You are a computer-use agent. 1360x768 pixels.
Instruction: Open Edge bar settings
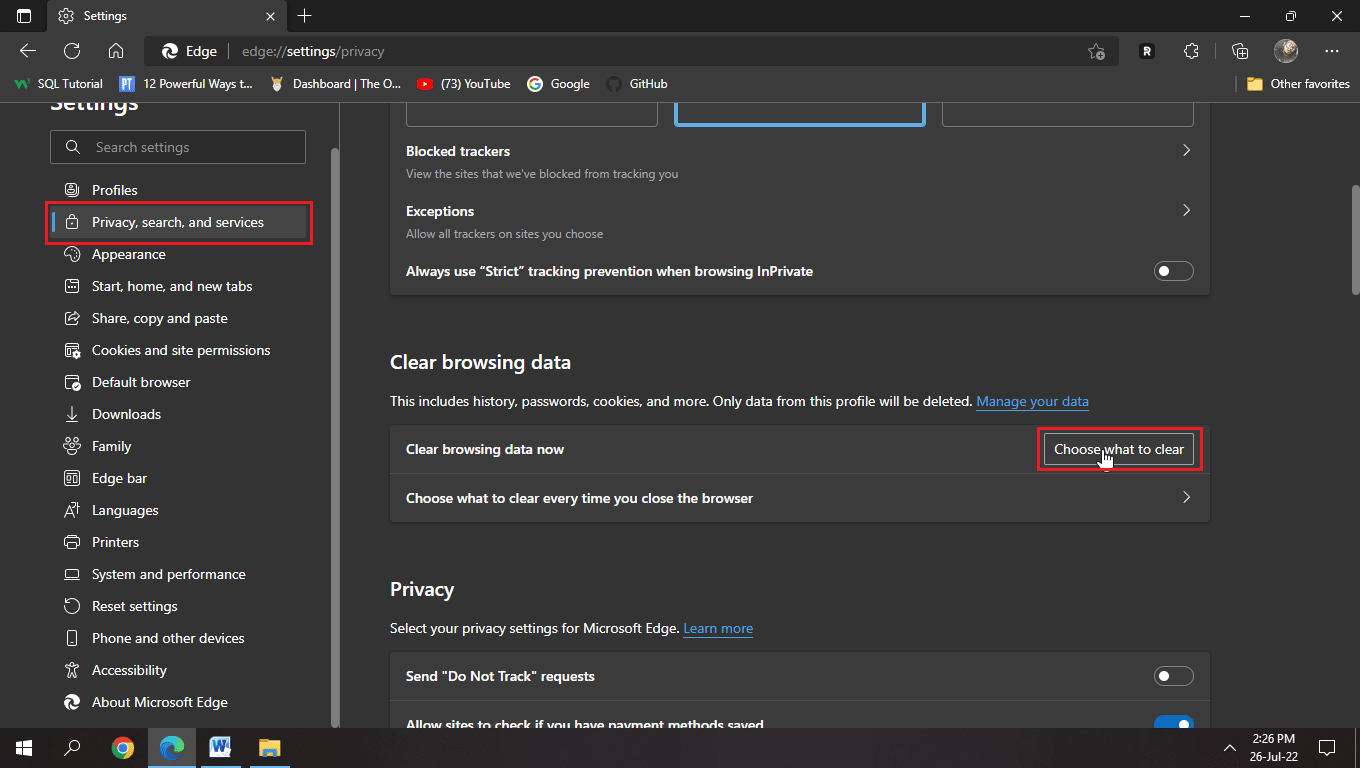point(178,478)
